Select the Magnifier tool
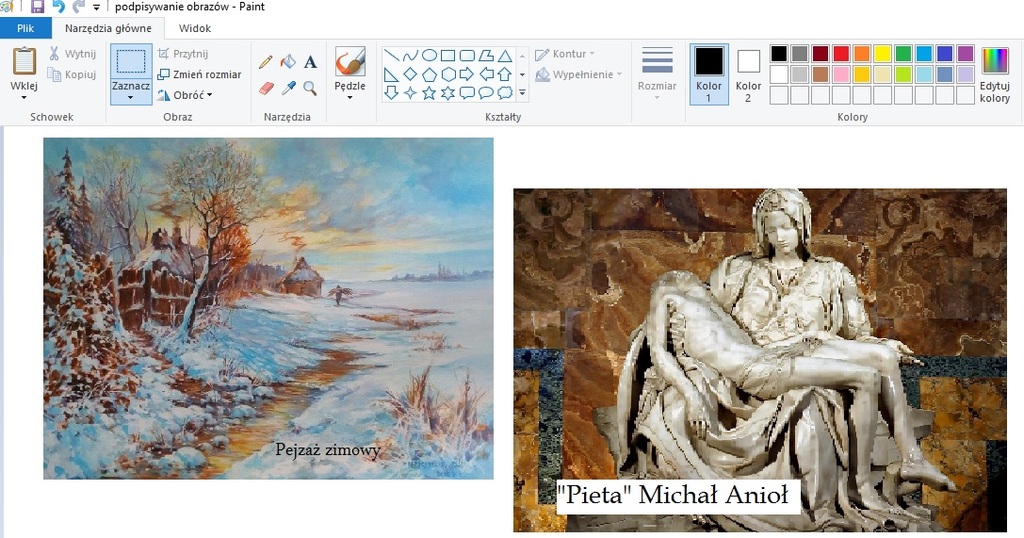1024x538 pixels. [310, 87]
